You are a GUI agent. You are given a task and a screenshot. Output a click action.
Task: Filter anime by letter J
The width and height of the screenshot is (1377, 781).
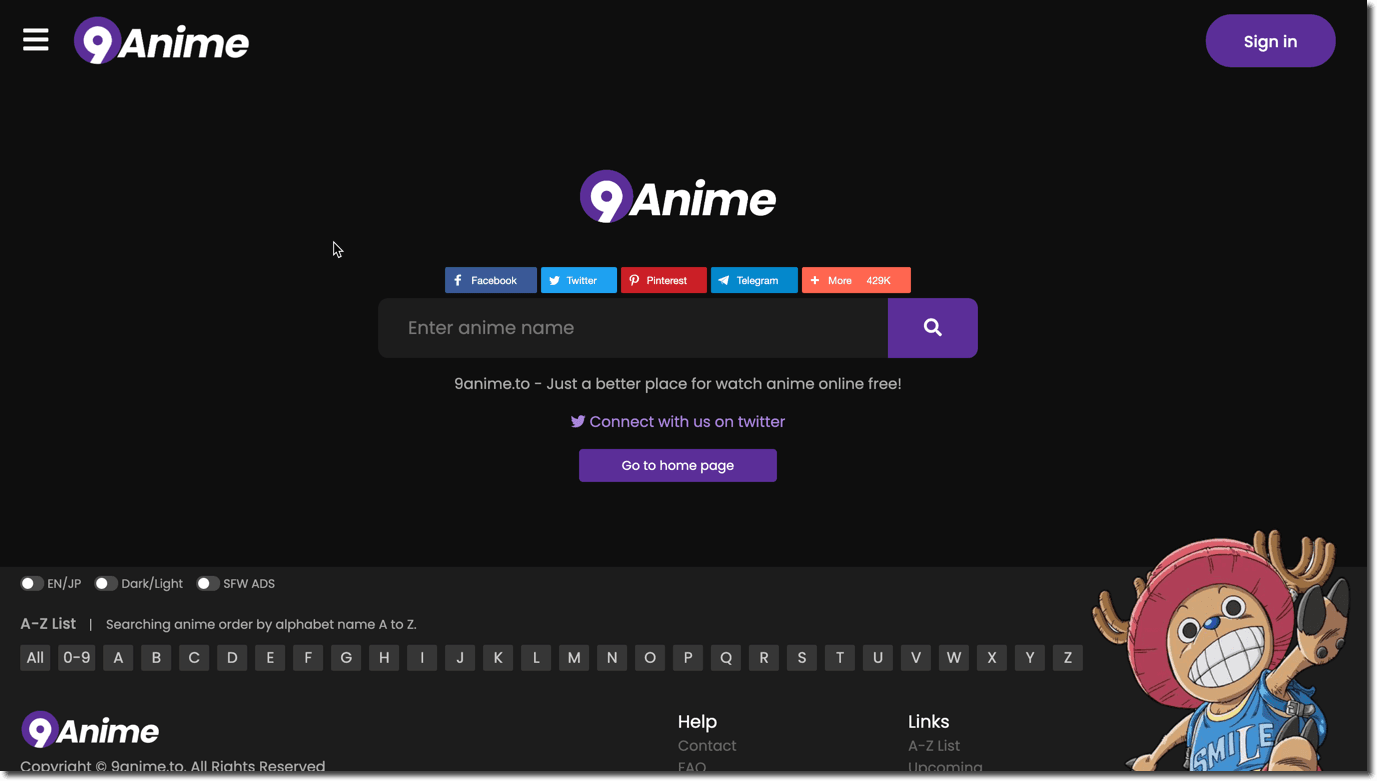pos(460,658)
